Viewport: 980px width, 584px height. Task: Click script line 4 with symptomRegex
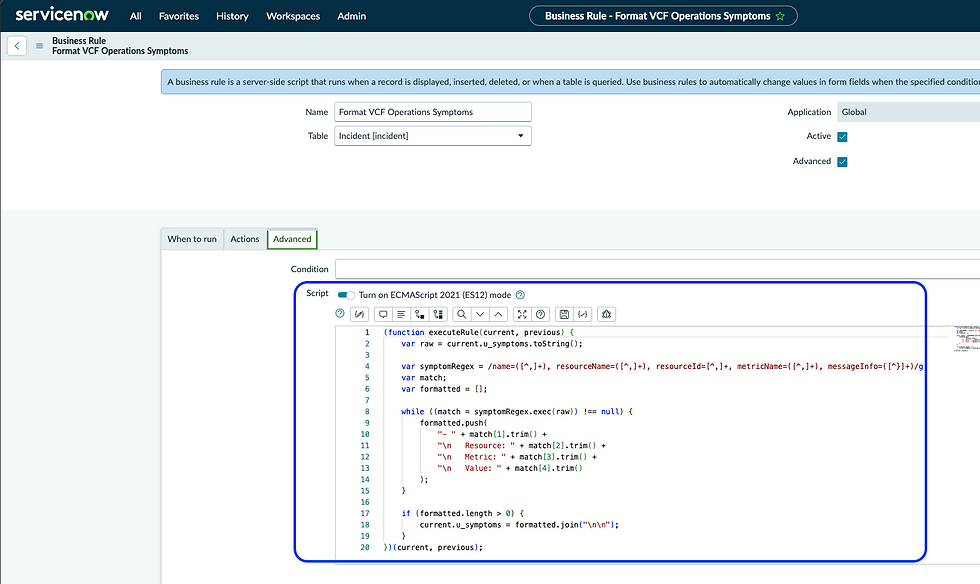(x=662, y=366)
